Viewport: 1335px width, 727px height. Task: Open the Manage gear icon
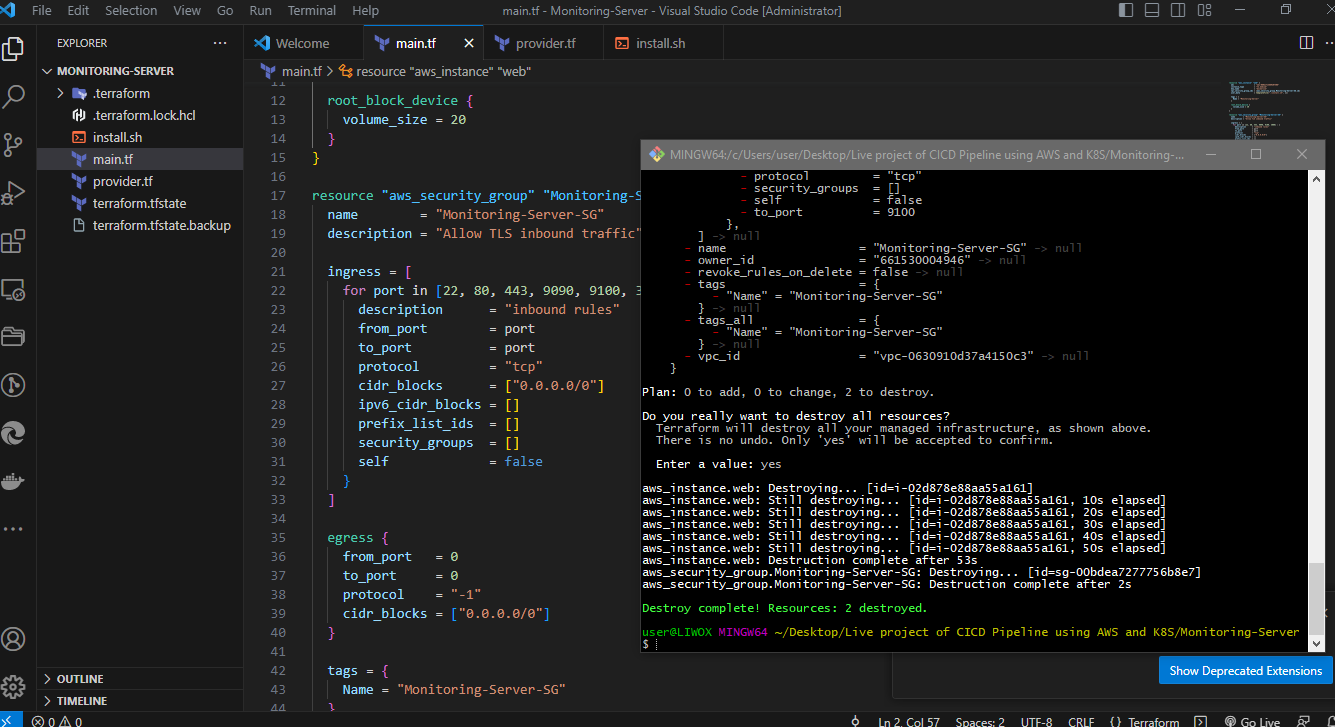click(14, 687)
